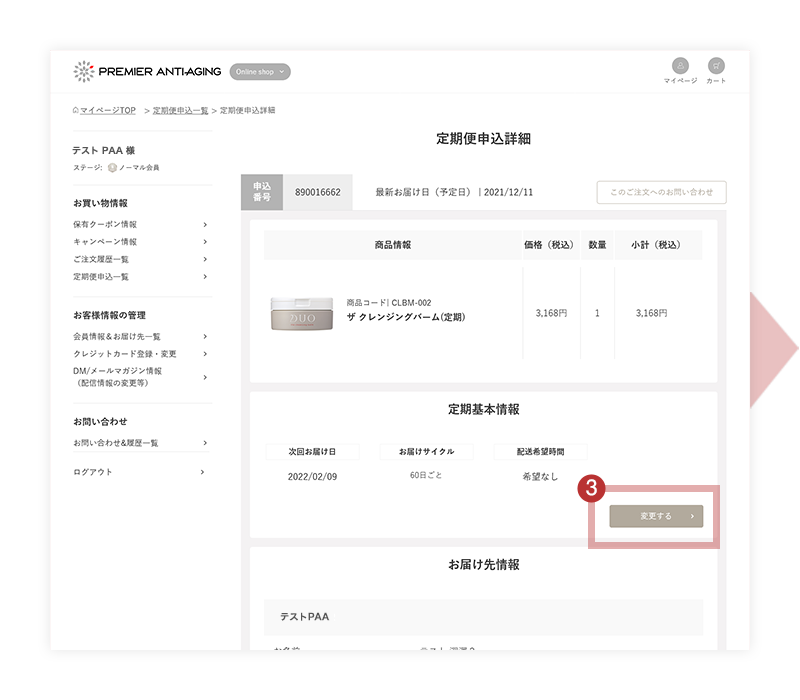The height and width of the screenshot is (700, 800).
Task: Select 定期便申込一覧 in sidebar
Action: pos(101,276)
